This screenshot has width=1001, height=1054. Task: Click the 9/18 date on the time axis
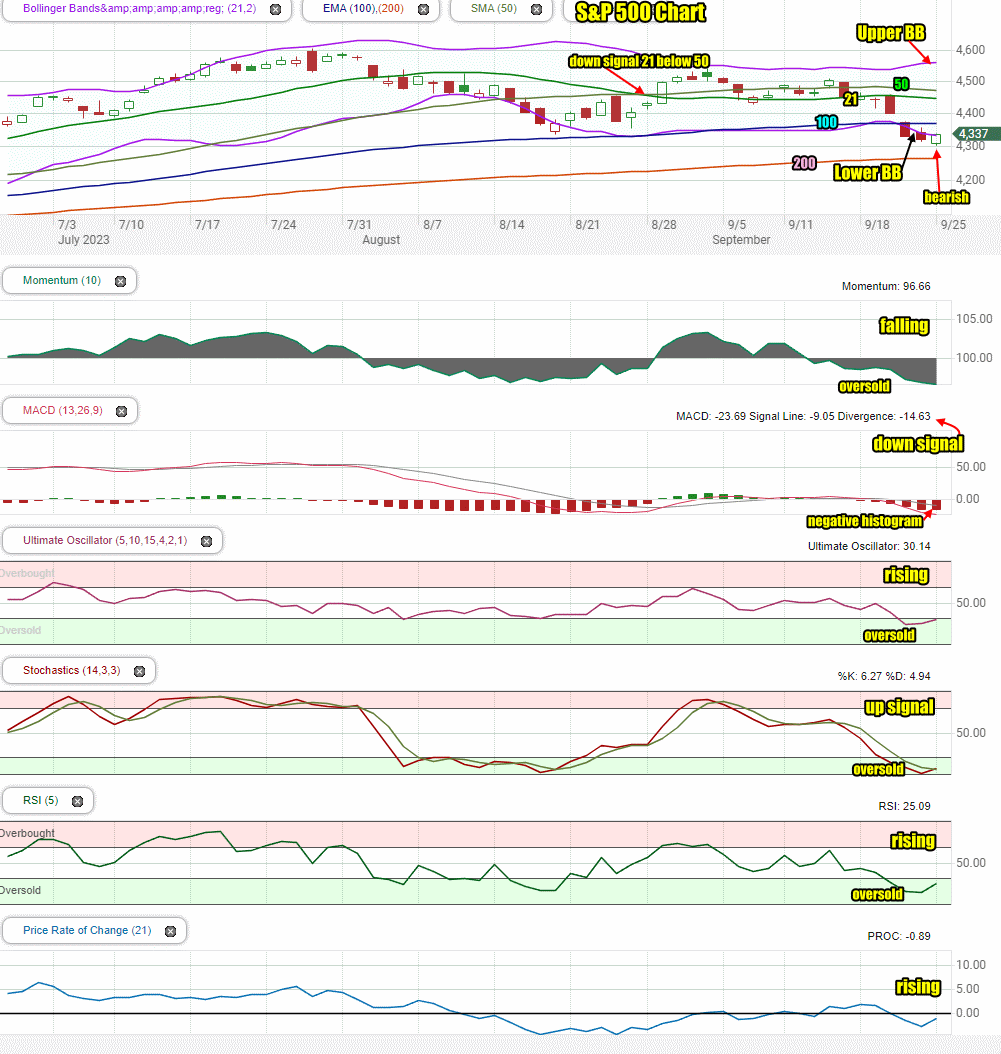pyautogui.click(x=877, y=225)
